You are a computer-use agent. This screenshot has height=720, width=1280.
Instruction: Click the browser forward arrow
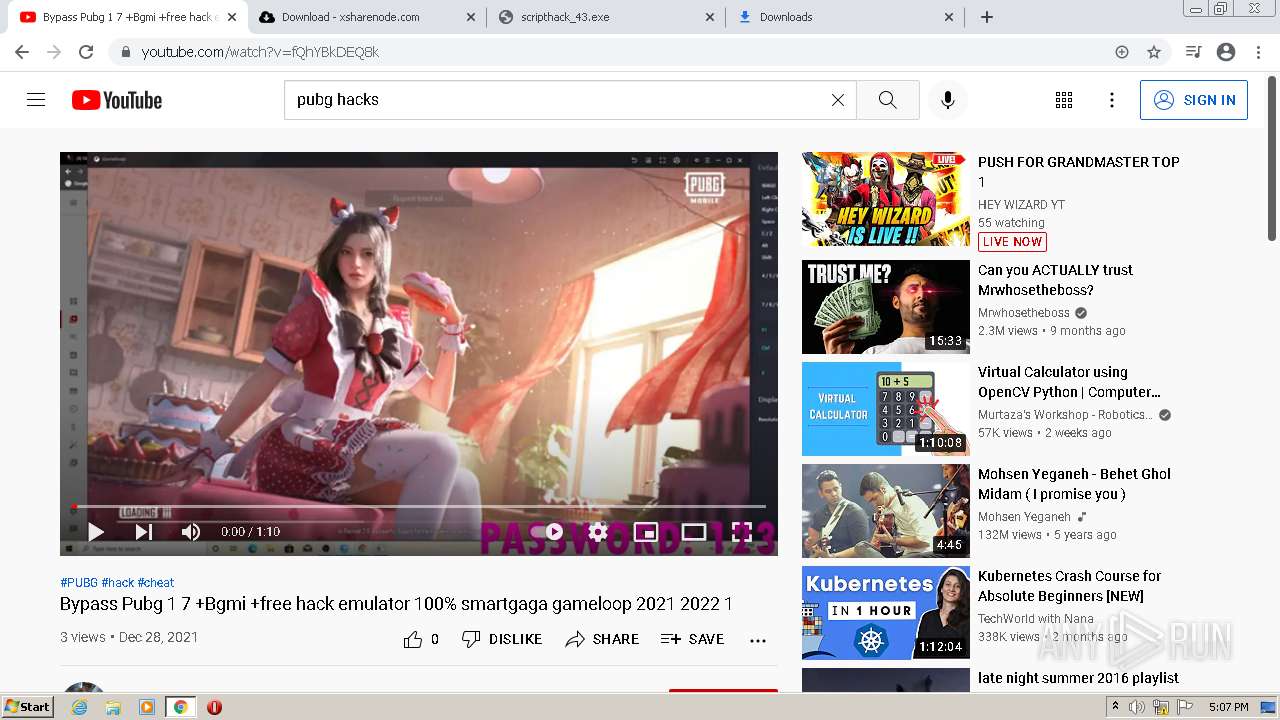tap(54, 52)
